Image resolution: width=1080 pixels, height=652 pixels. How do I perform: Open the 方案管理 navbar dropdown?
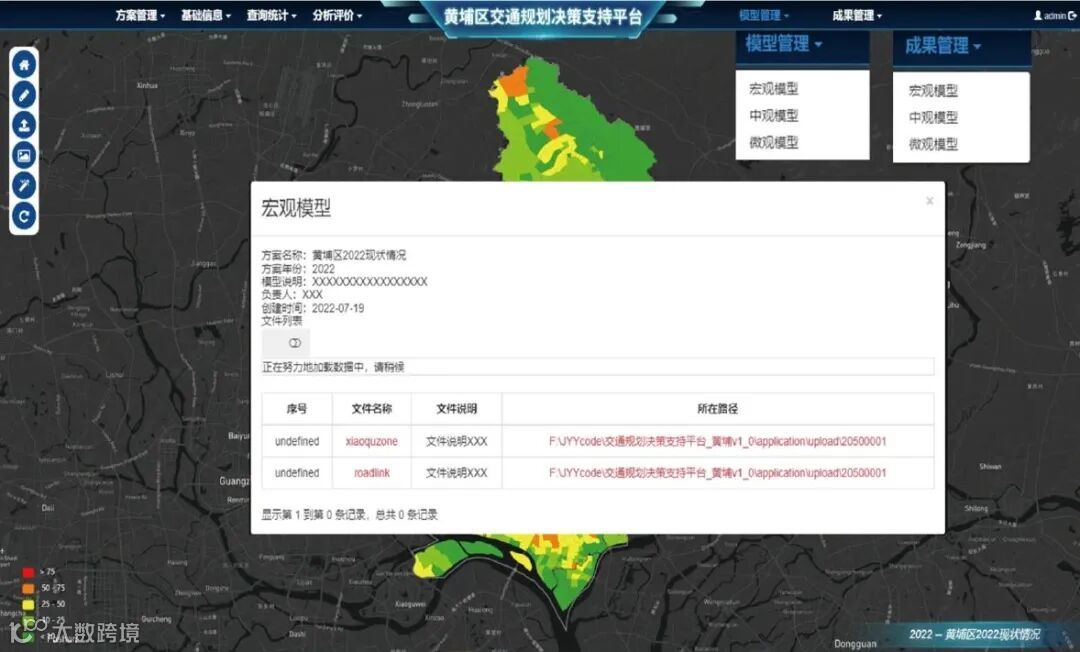point(140,15)
